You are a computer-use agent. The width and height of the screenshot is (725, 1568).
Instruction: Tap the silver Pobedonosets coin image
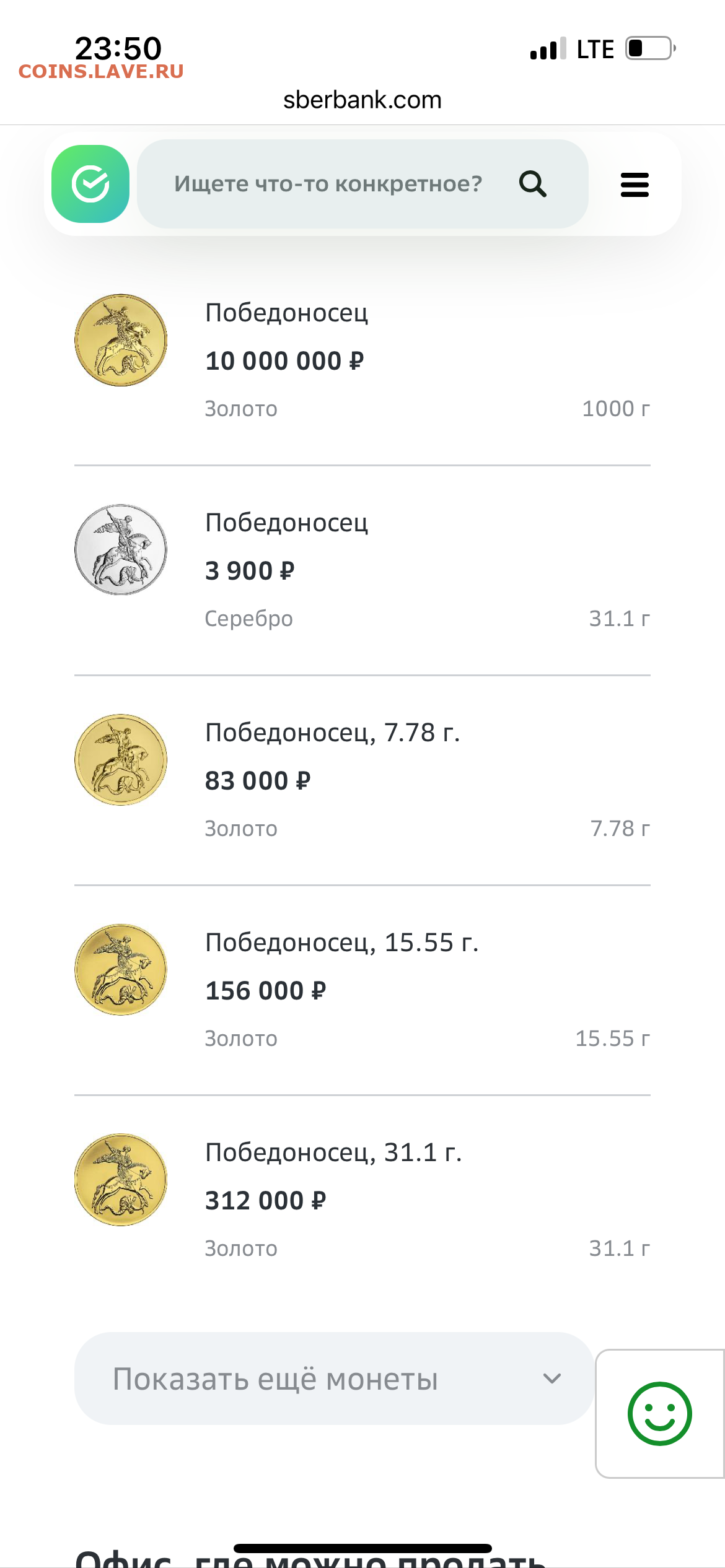tap(121, 550)
